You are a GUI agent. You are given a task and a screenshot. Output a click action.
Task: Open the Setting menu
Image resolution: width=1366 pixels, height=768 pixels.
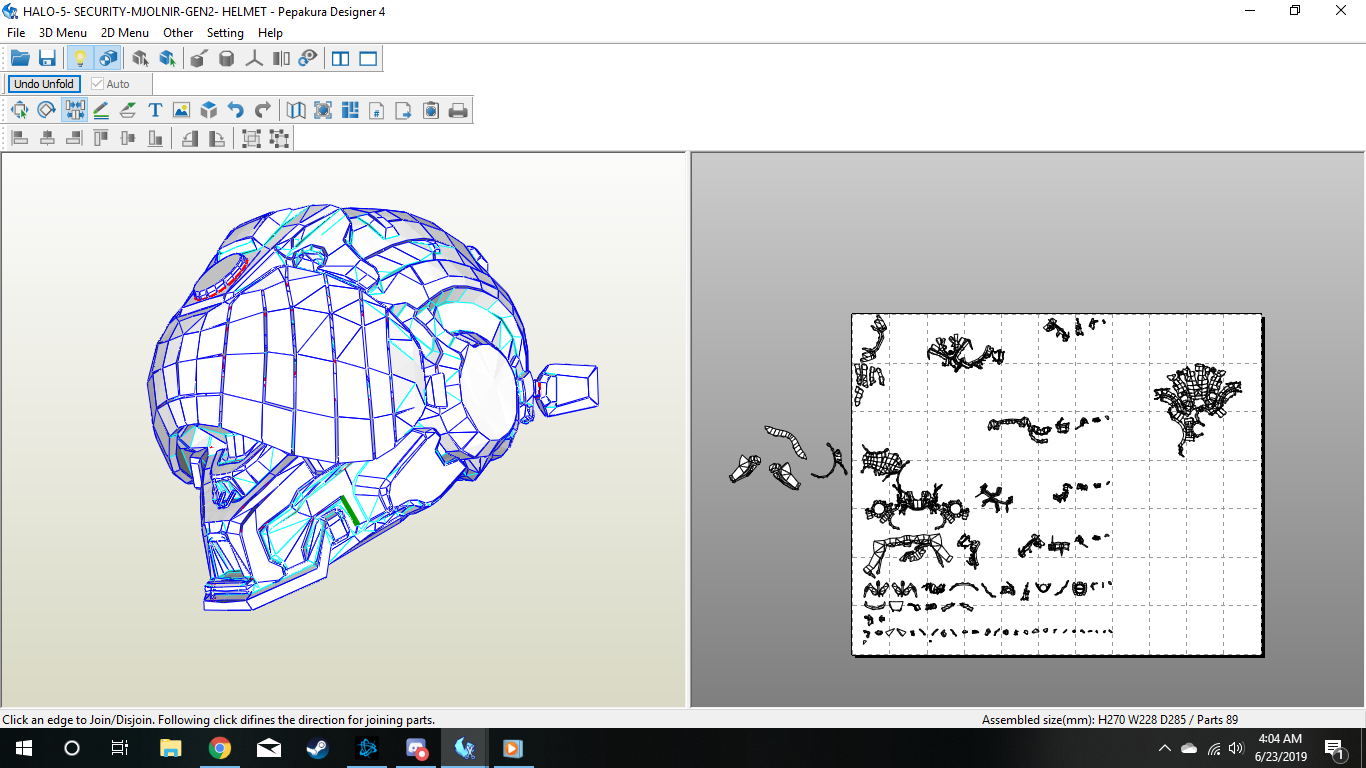click(x=225, y=33)
